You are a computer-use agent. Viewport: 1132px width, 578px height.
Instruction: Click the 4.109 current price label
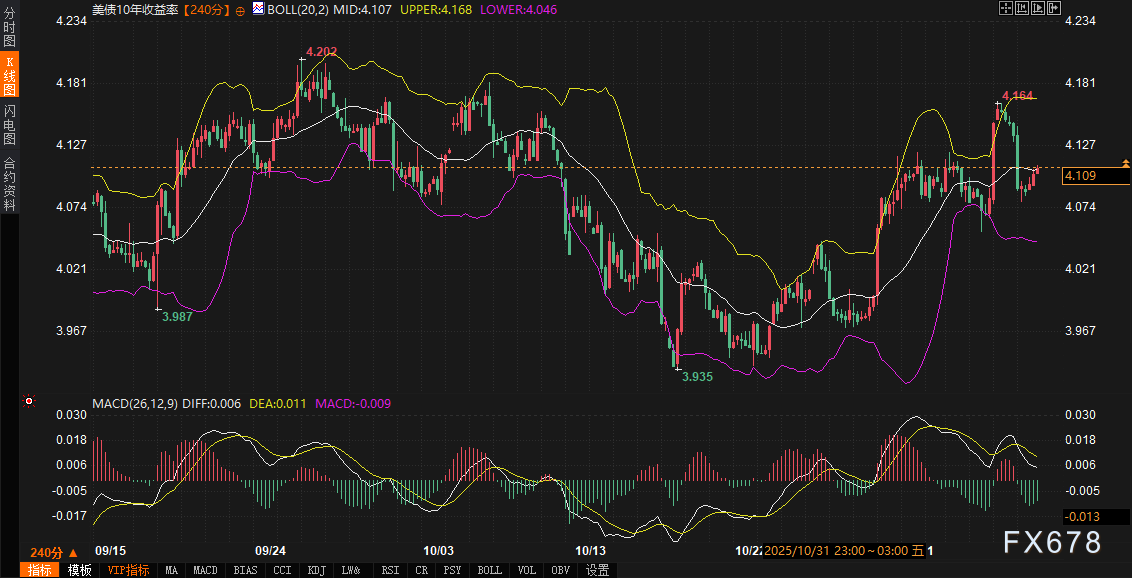1095,176
